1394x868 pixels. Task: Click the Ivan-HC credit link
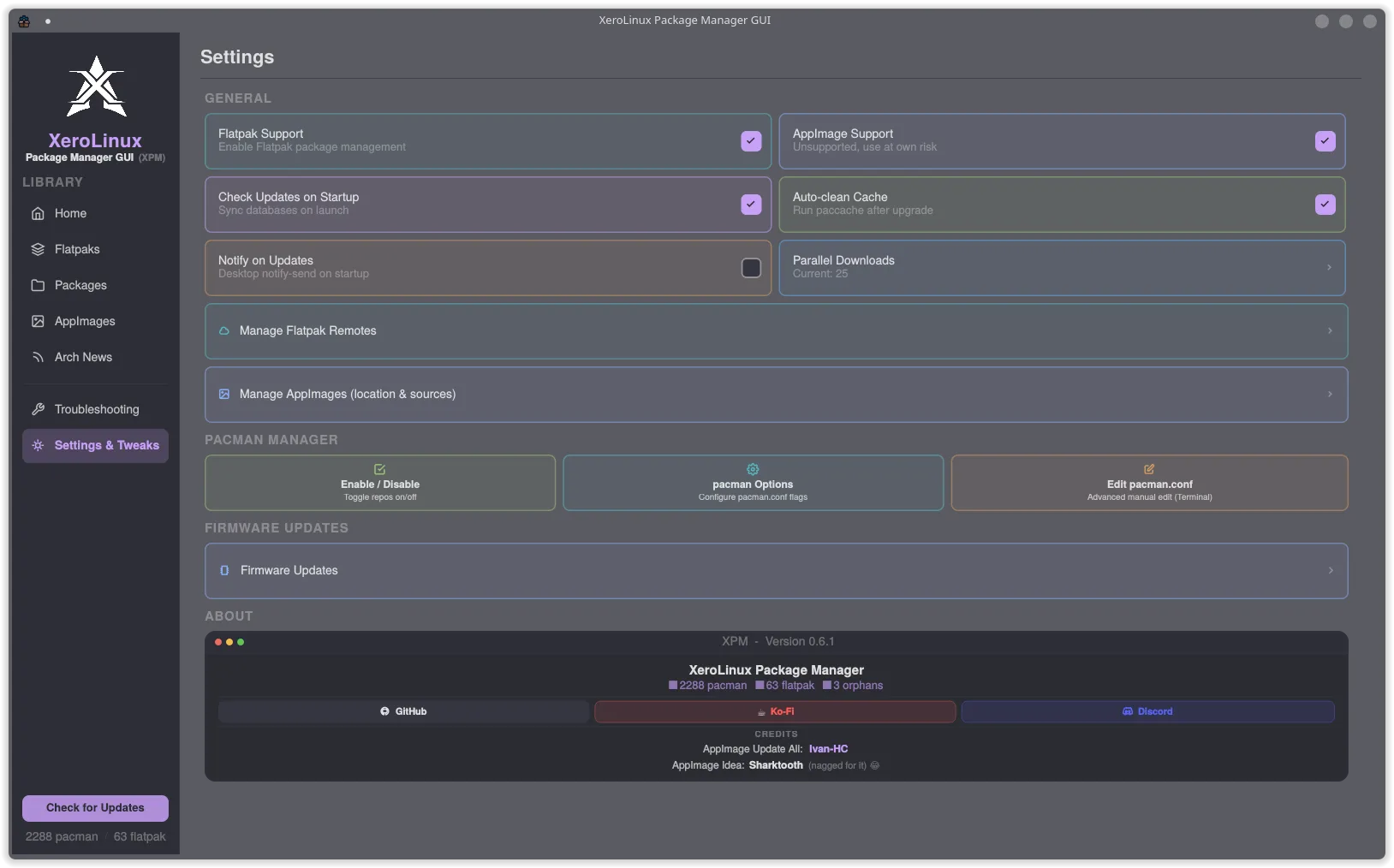click(x=828, y=749)
